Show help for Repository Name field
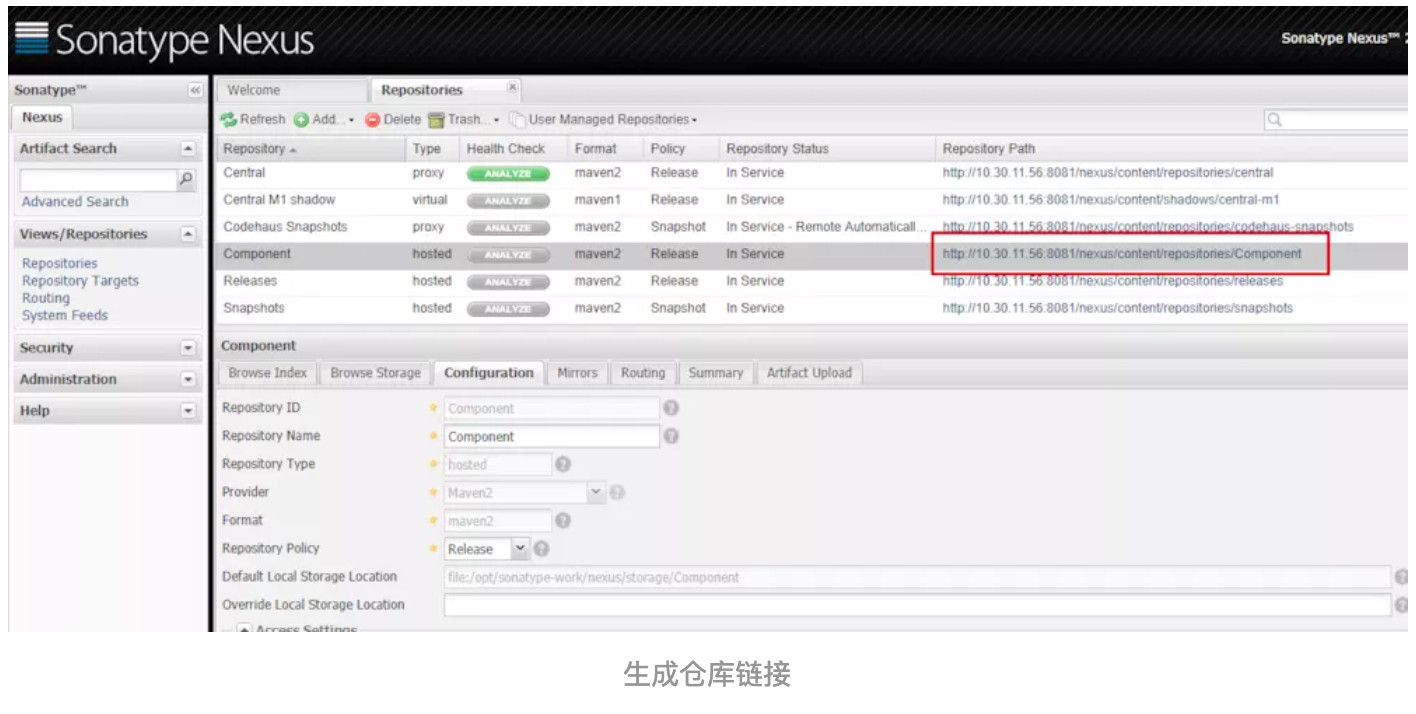 [671, 436]
